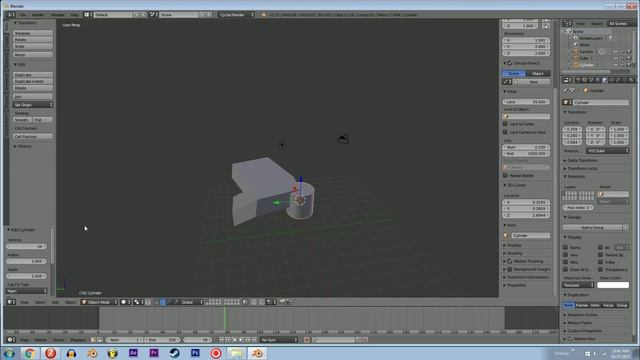Select the Scene grease pencil source
This screenshot has width=640, height=360.
[514, 73]
